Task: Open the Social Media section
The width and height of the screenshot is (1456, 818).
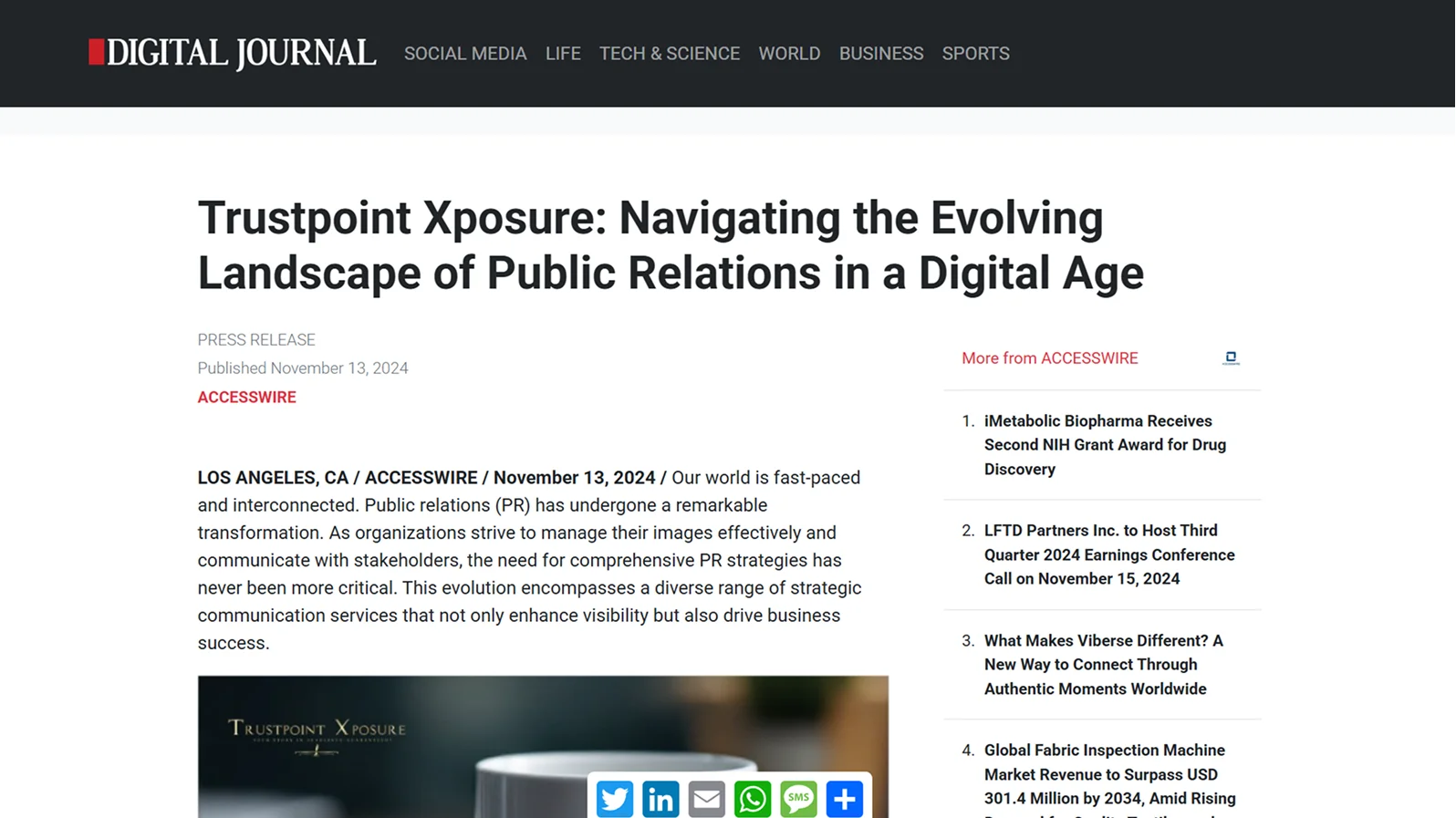Action: click(465, 54)
